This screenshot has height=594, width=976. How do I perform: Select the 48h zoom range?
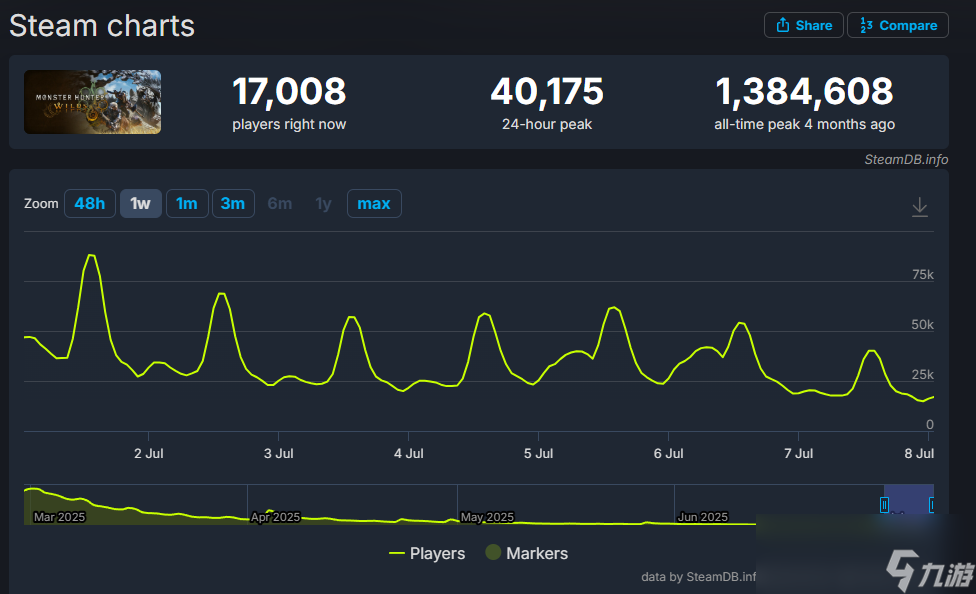pyautogui.click(x=90, y=204)
